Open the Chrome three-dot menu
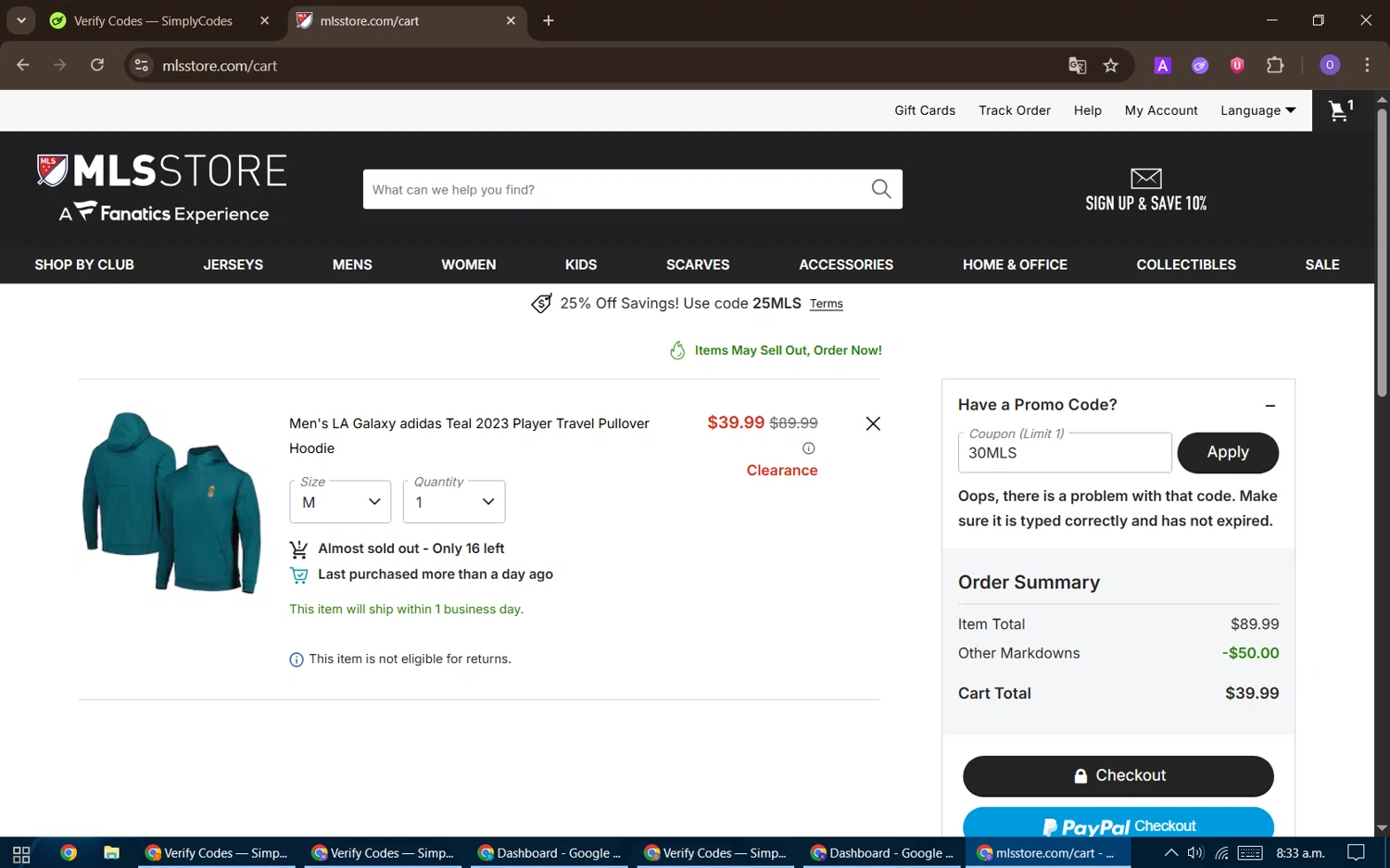This screenshot has width=1390, height=868. (x=1367, y=65)
